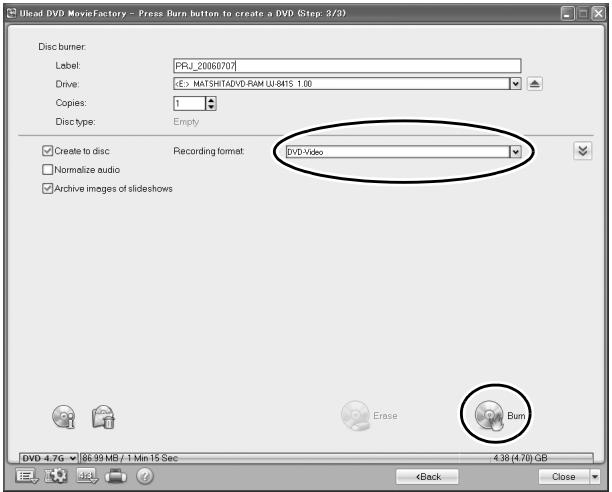This screenshot has height=492, width=612.
Task: Expand more options with double chevron
Action: pos(583,151)
